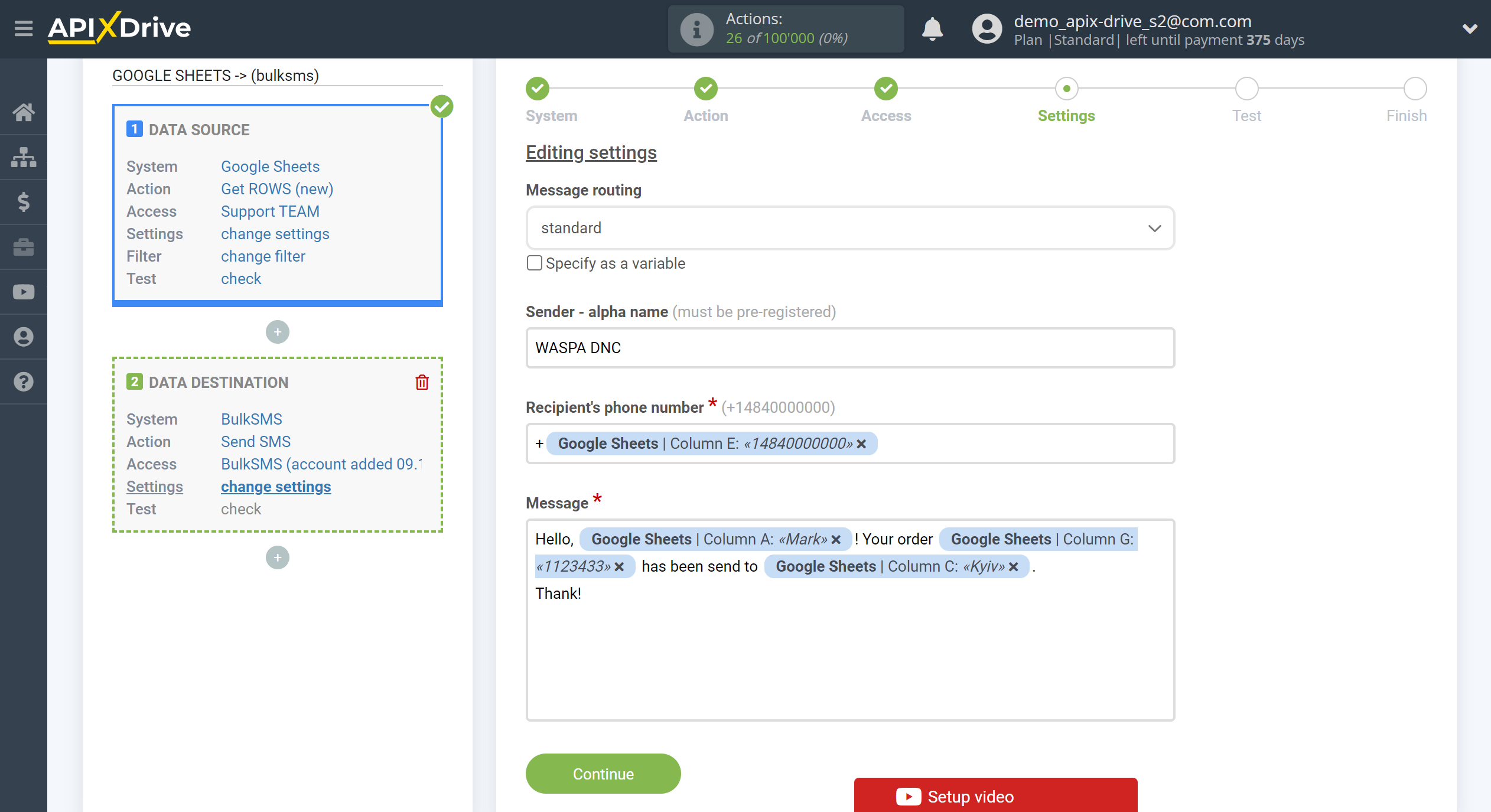Delete Data Destination with trash icon
Screen dimensions: 1491x812
[422, 382]
